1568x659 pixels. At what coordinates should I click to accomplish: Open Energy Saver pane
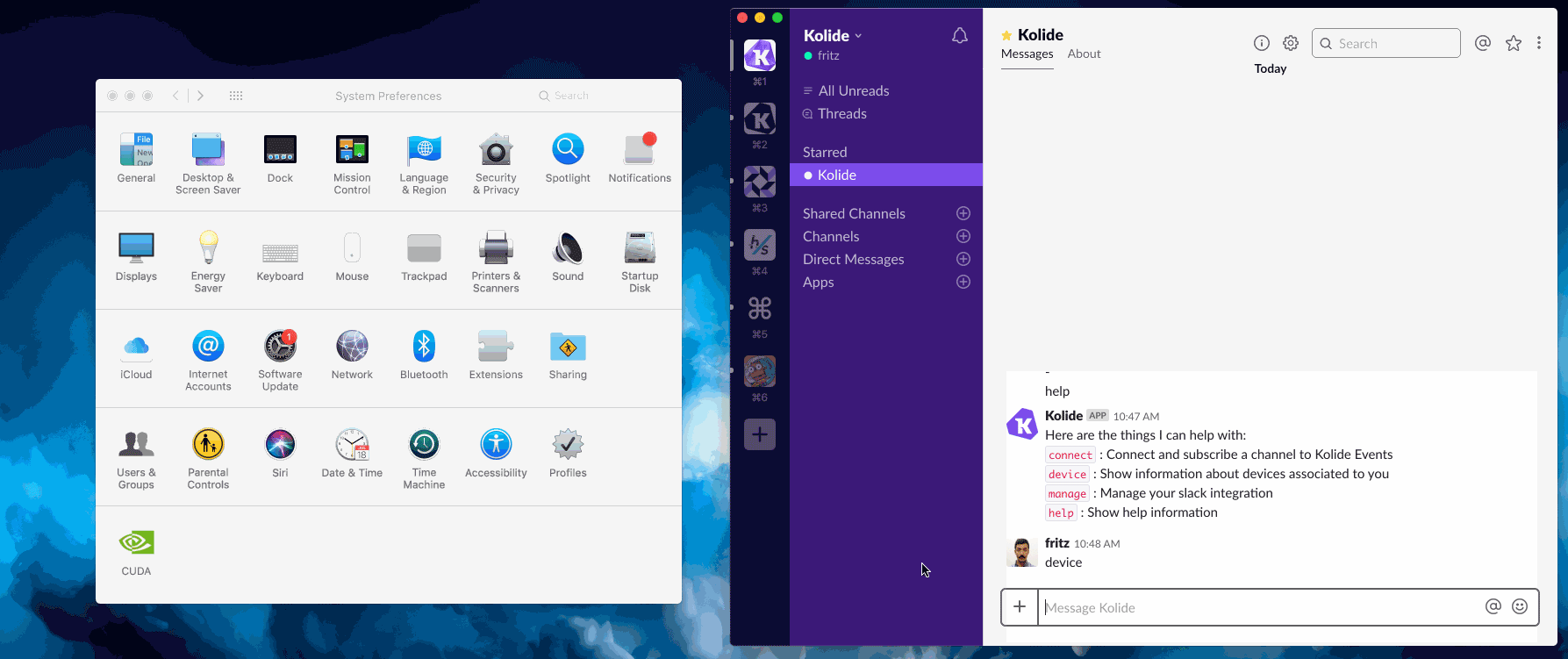[208, 261]
